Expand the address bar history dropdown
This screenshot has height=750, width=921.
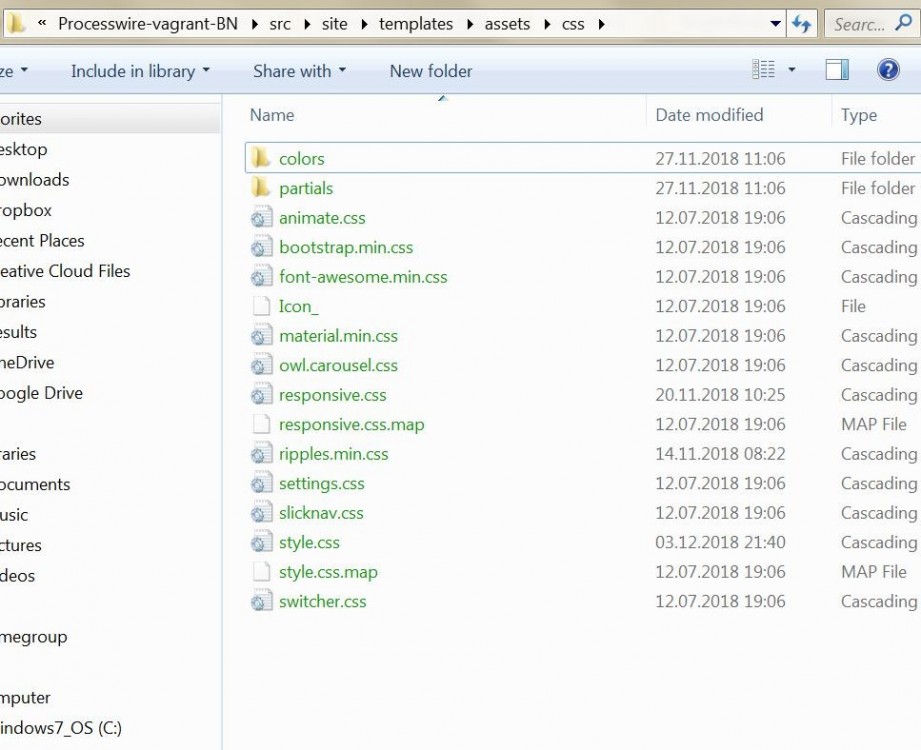click(776, 24)
